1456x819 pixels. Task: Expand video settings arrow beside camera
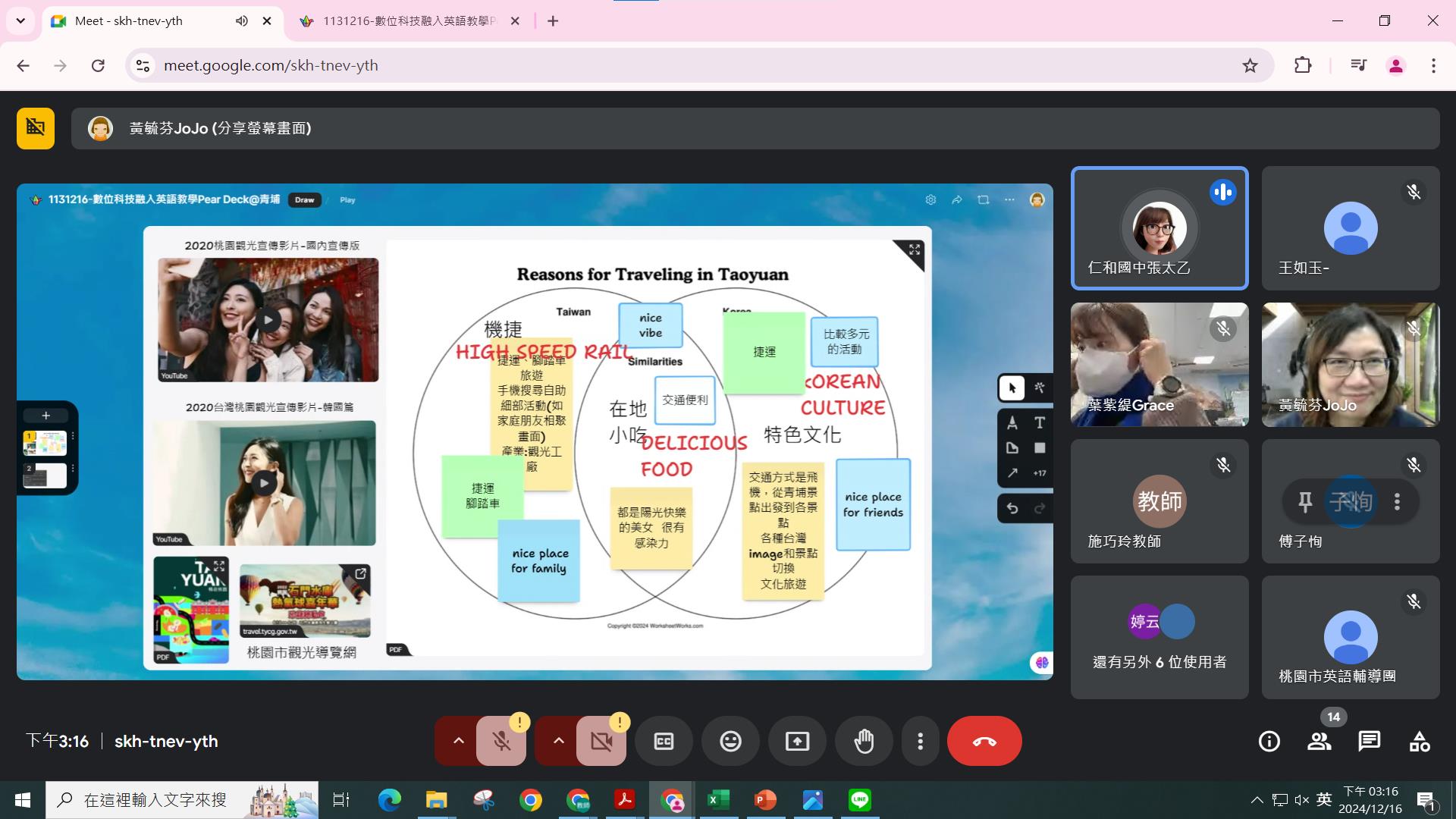click(558, 741)
